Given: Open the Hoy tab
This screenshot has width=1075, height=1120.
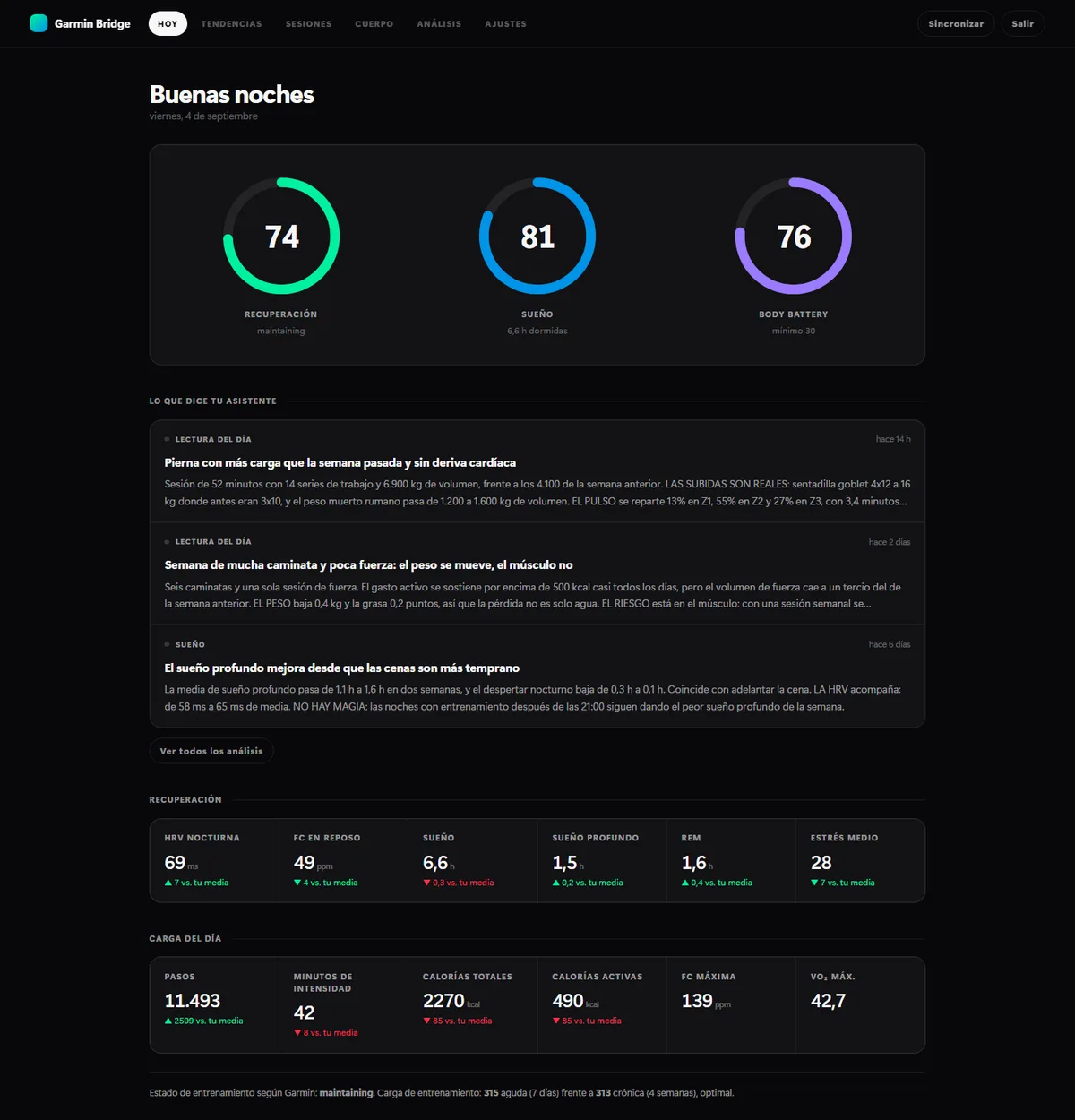Looking at the screenshot, I should (x=168, y=24).
